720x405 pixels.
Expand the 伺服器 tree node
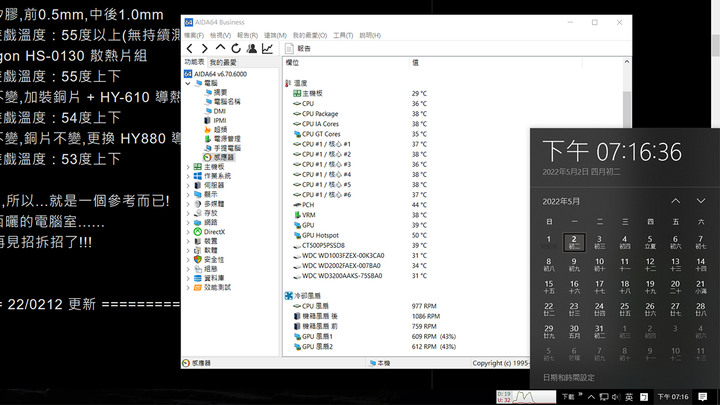point(188,186)
